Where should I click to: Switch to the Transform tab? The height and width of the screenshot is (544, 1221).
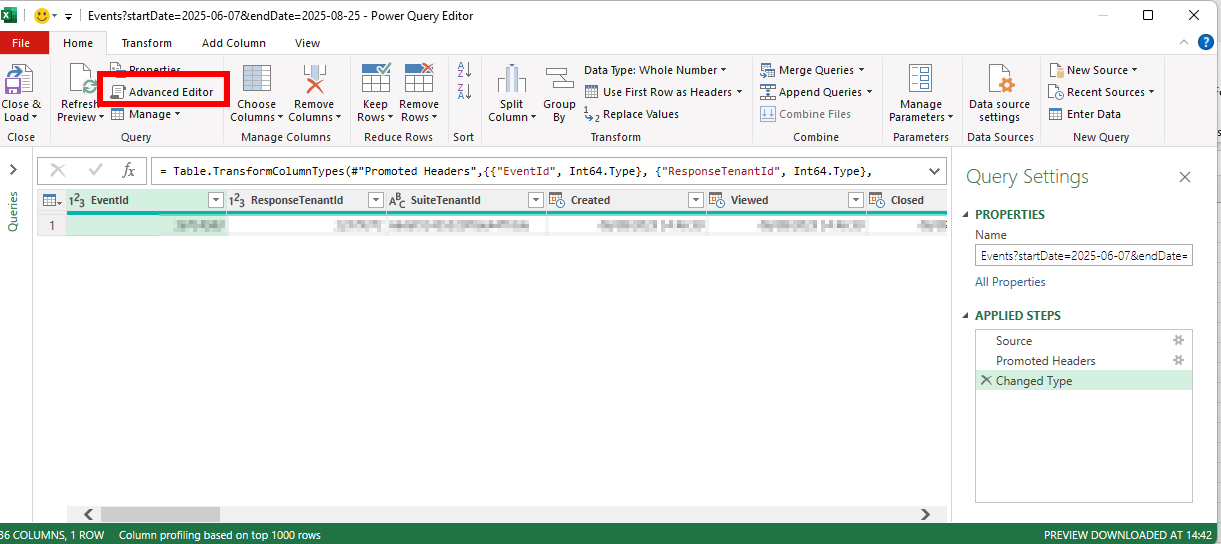[147, 43]
